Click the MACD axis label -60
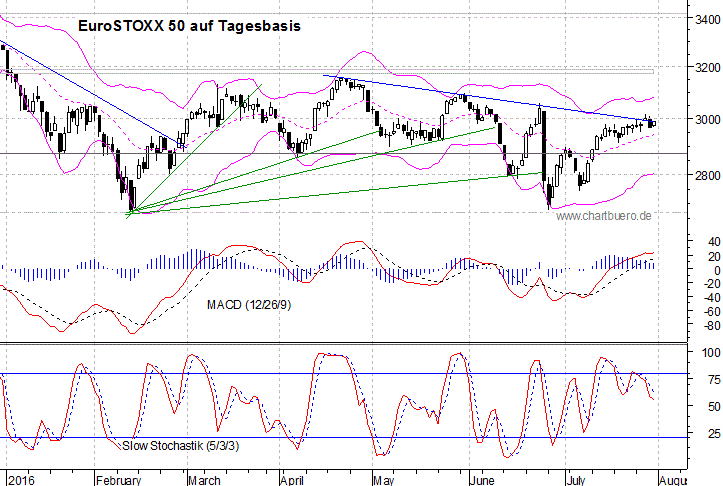This screenshot has height=486, width=723. pyautogui.click(x=712, y=312)
